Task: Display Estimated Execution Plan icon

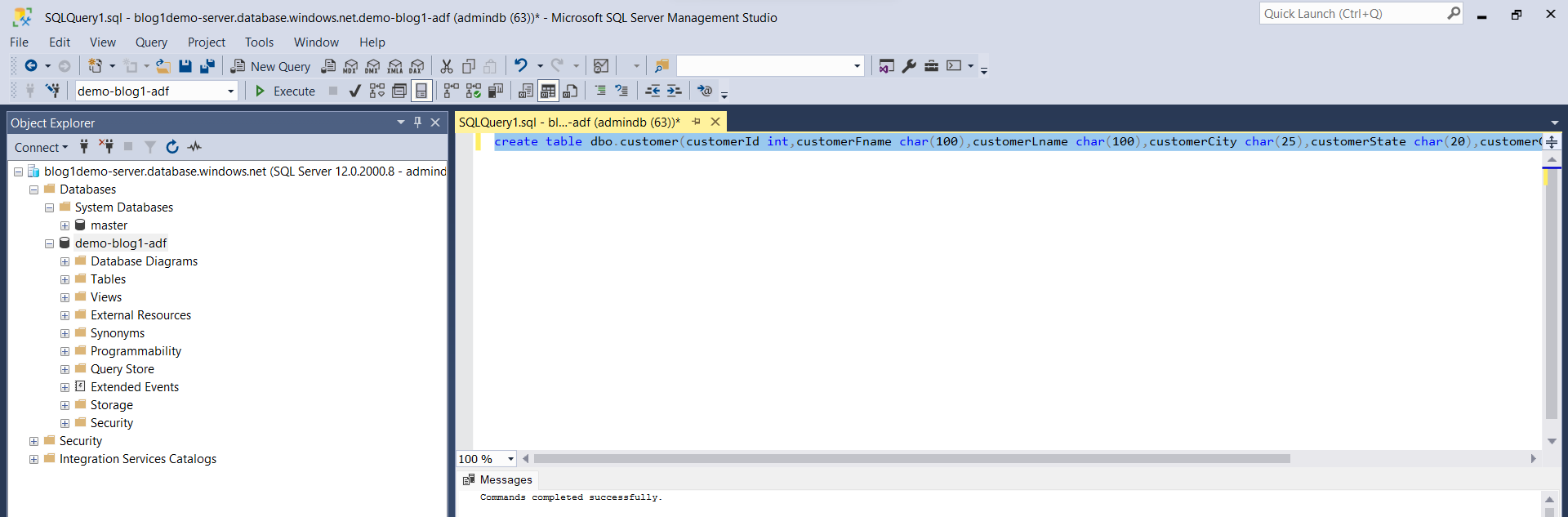Action: click(376, 91)
